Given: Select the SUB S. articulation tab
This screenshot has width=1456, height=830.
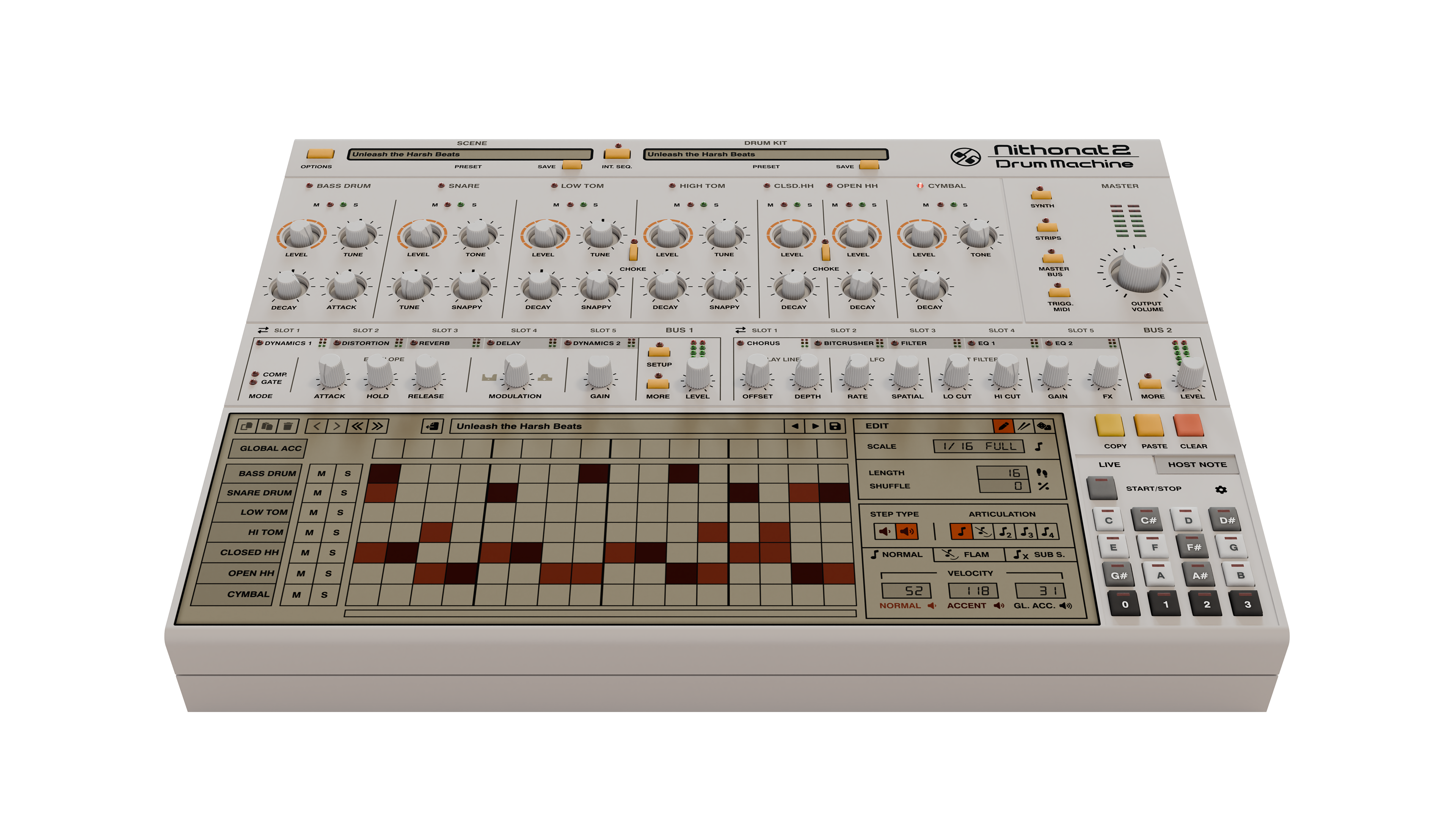Looking at the screenshot, I should pyautogui.click(x=1040, y=554).
